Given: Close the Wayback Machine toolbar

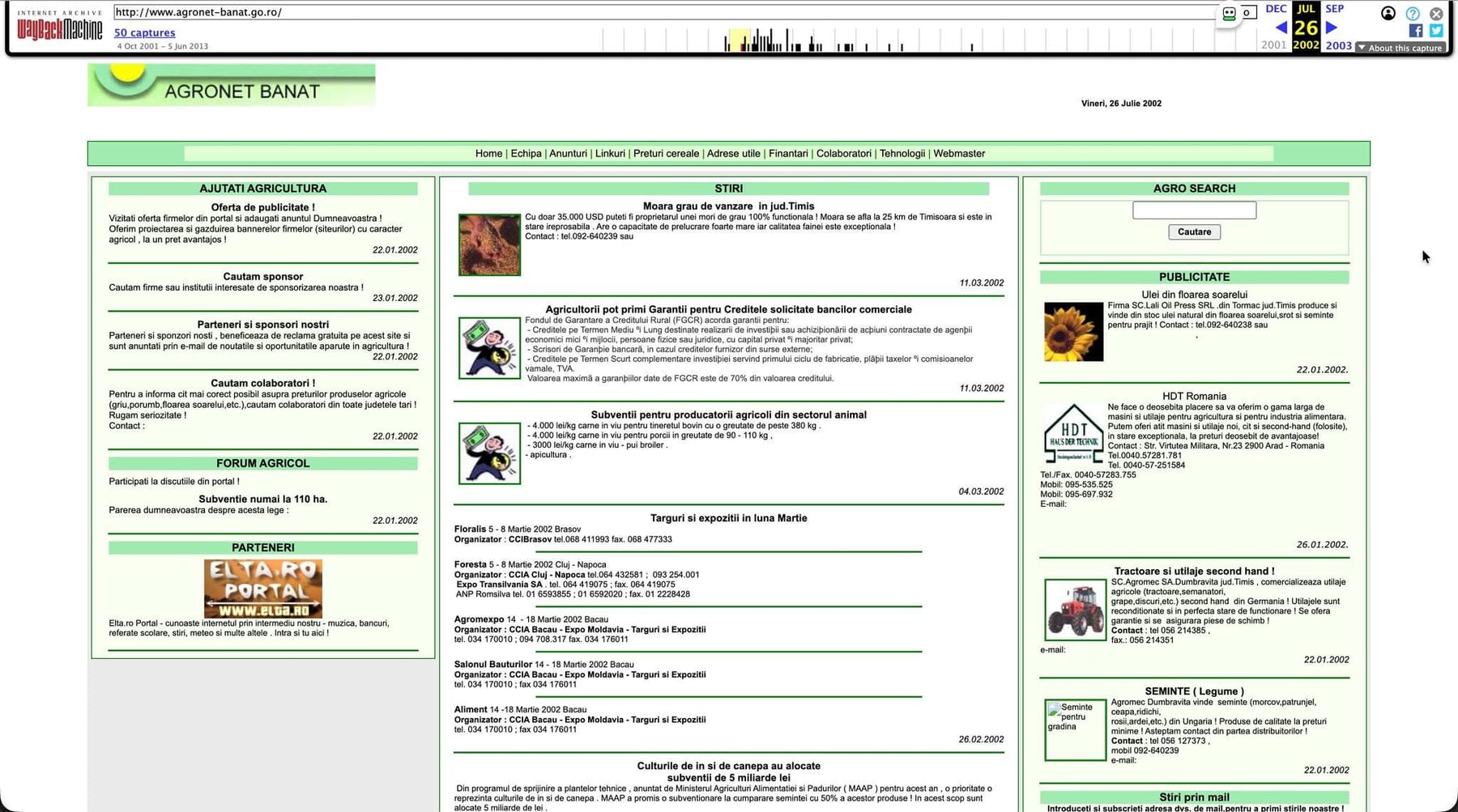Looking at the screenshot, I should click(x=1436, y=14).
